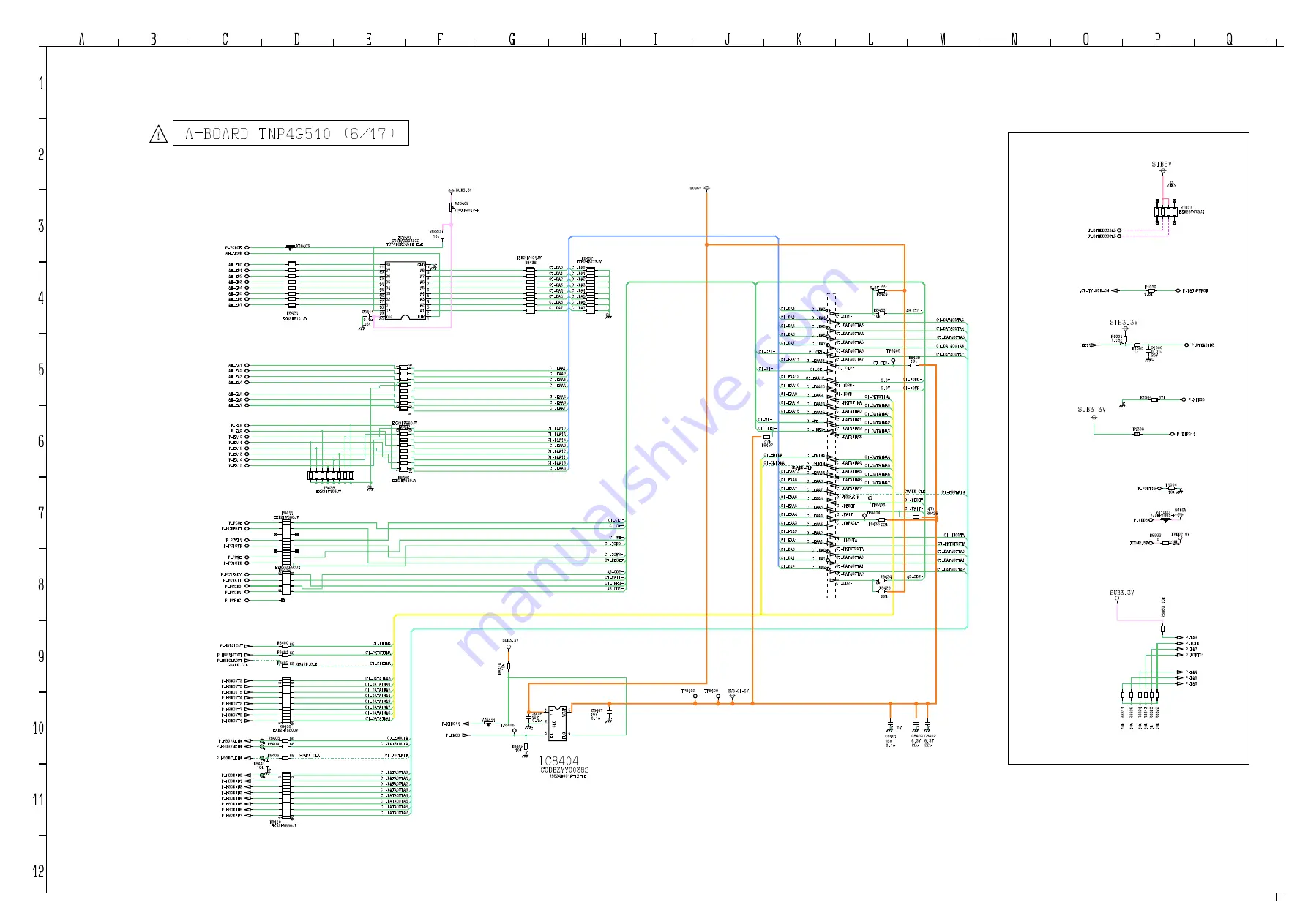
Task: Click column letter L in the top ruler
Action: point(870,40)
